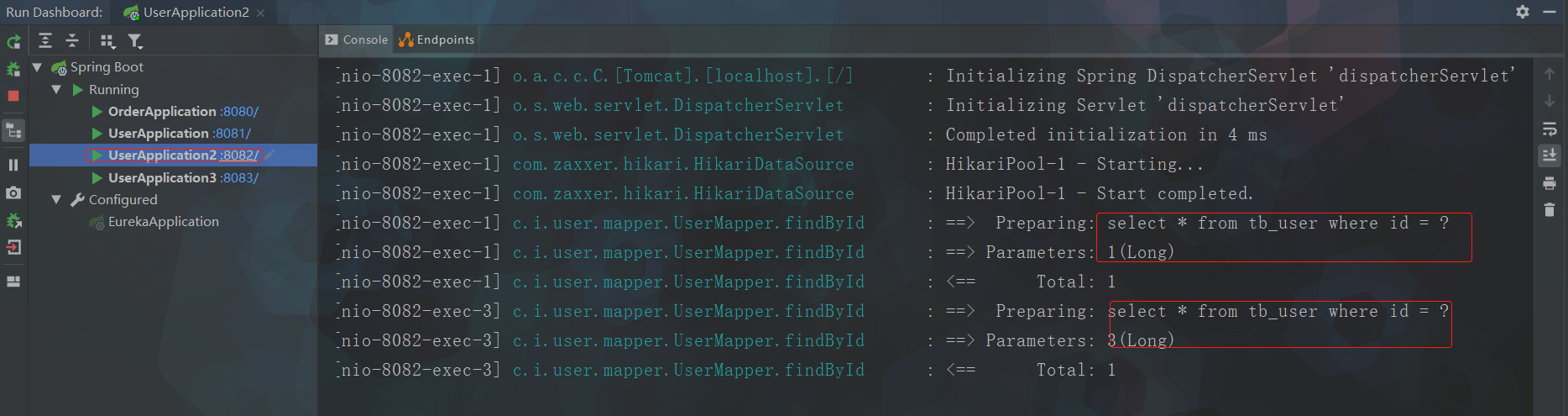Collapse the Configured group arrow
1568x416 pixels.
tap(56, 199)
